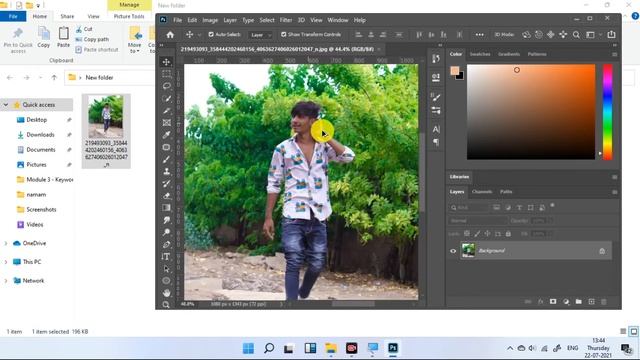Viewport: 640px width, 360px height.
Task: Click the rainbow hue slider
Action: pos(607,112)
